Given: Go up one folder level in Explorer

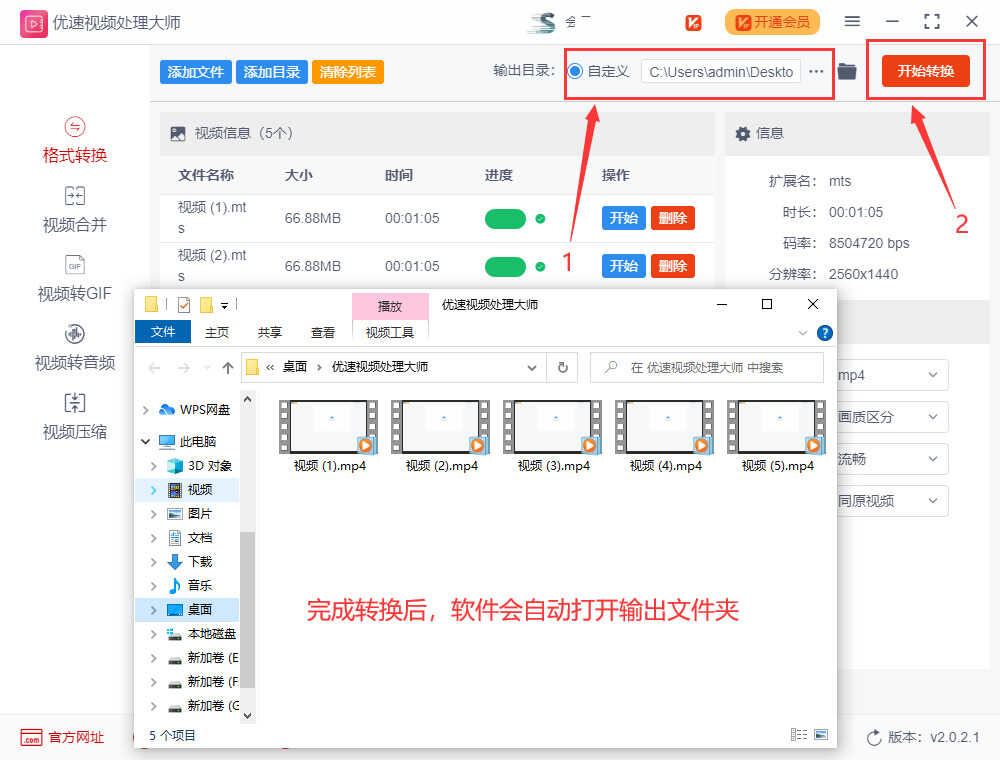Looking at the screenshot, I should [228, 367].
